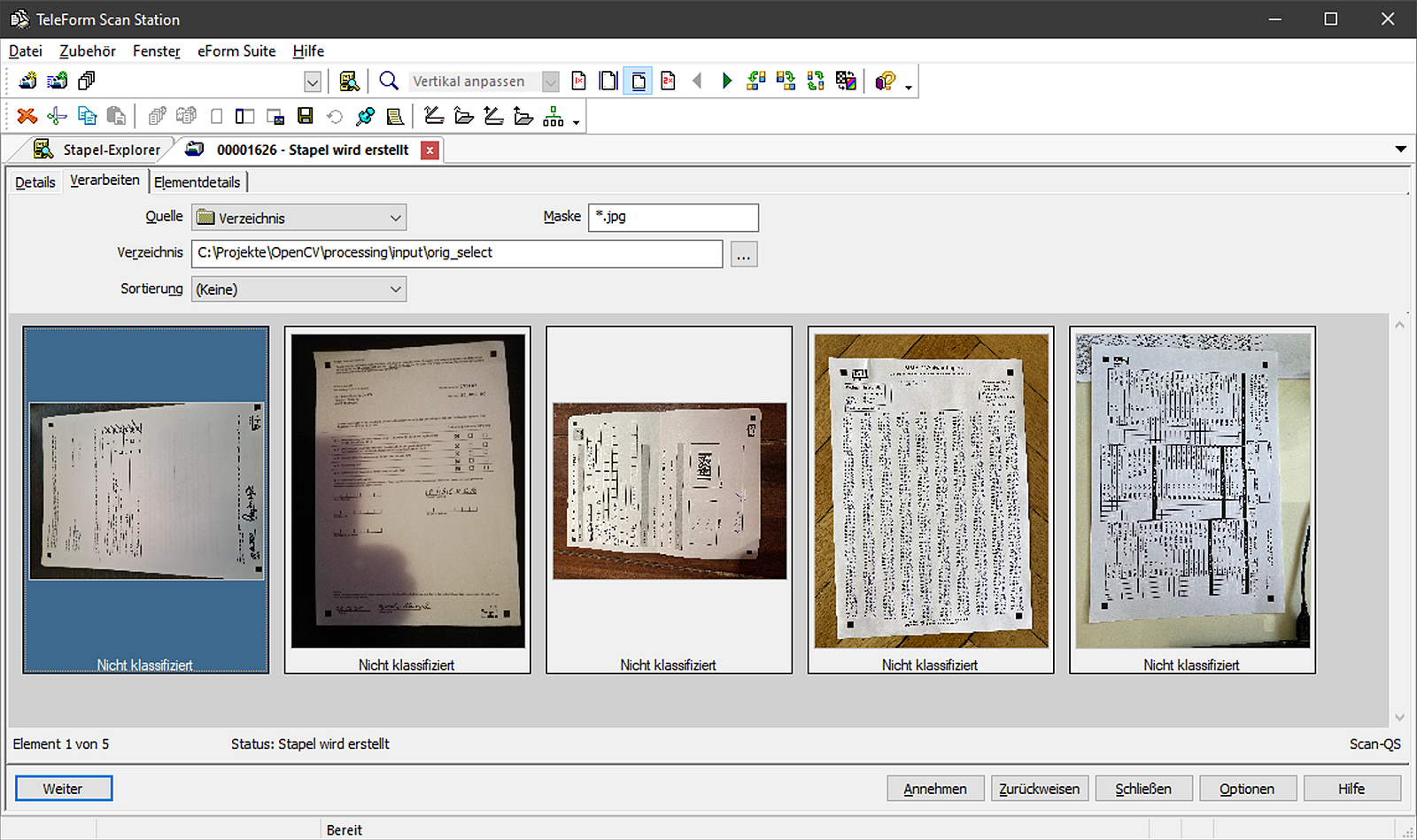
Task: Switch to the Elementdetails tab
Action: pos(197,181)
